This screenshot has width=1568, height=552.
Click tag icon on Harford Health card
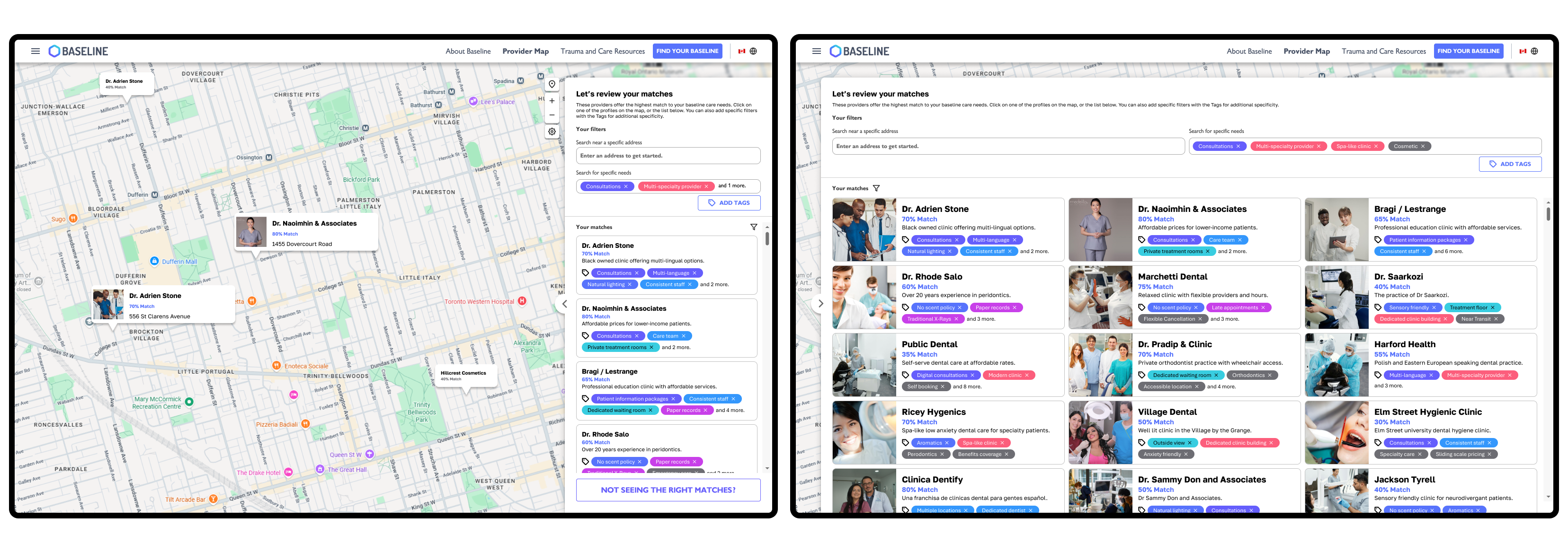click(x=1378, y=375)
